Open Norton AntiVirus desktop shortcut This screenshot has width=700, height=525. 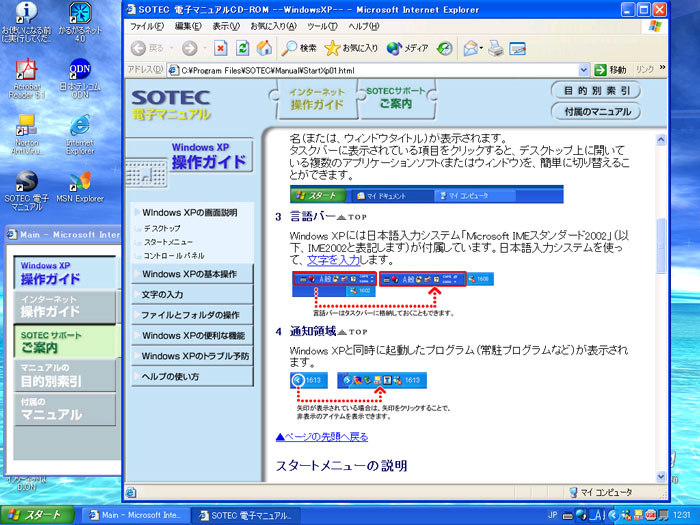coord(26,132)
